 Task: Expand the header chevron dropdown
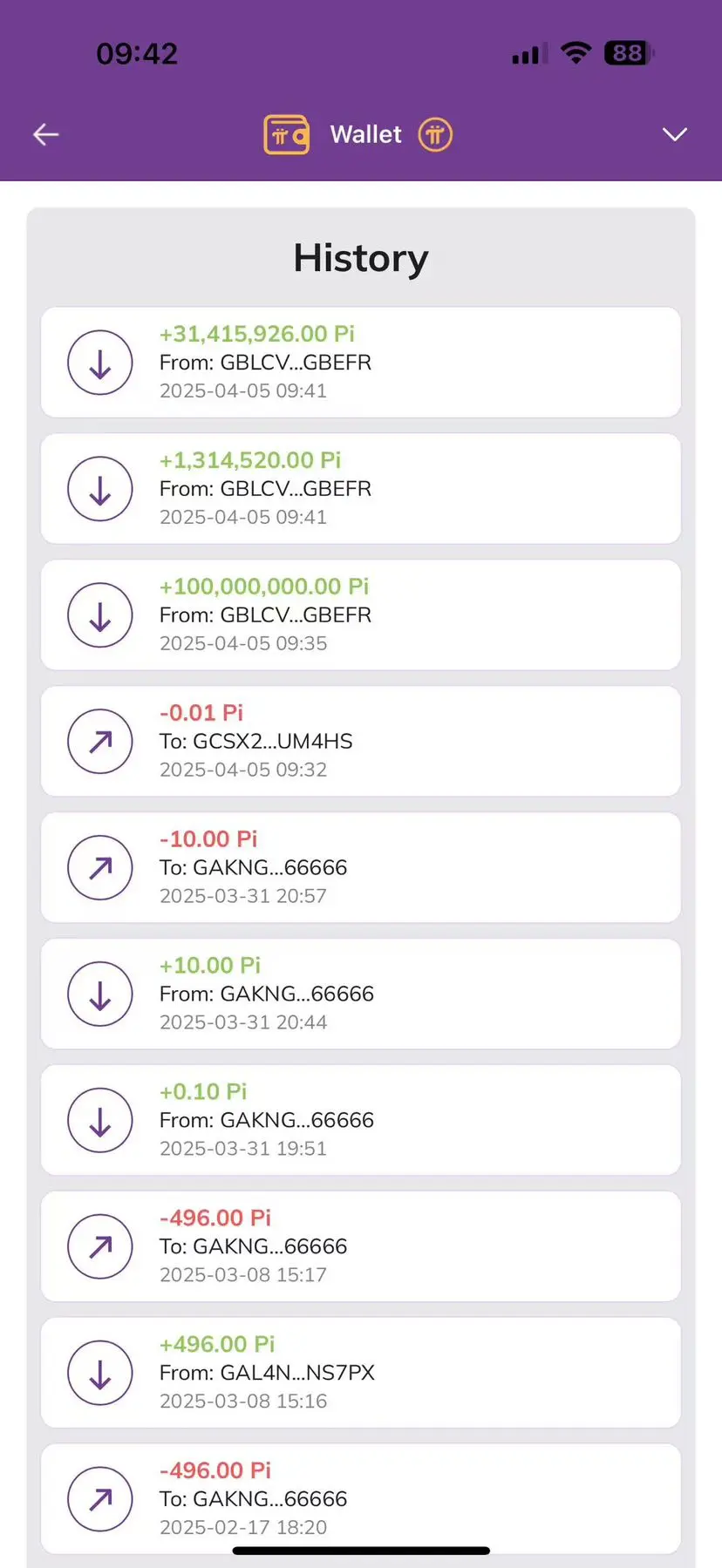[675, 134]
